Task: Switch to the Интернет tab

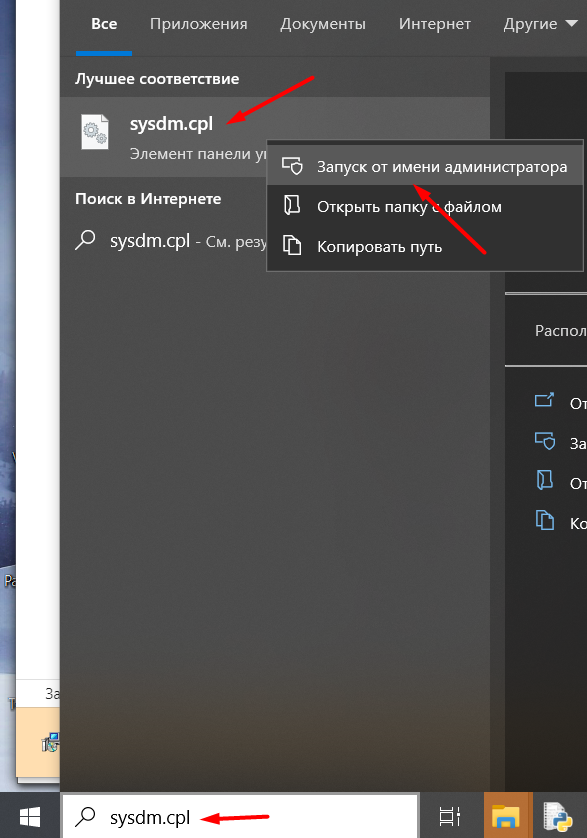Action: (x=435, y=24)
